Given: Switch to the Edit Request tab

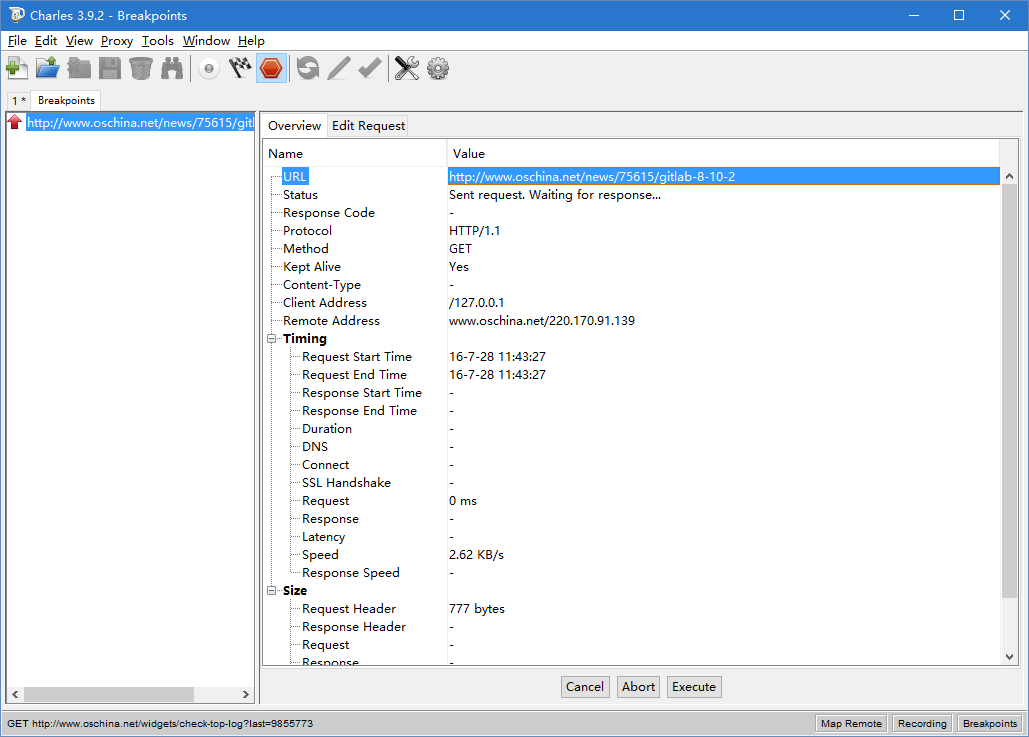Looking at the screenshot, I should coord(368,125).
